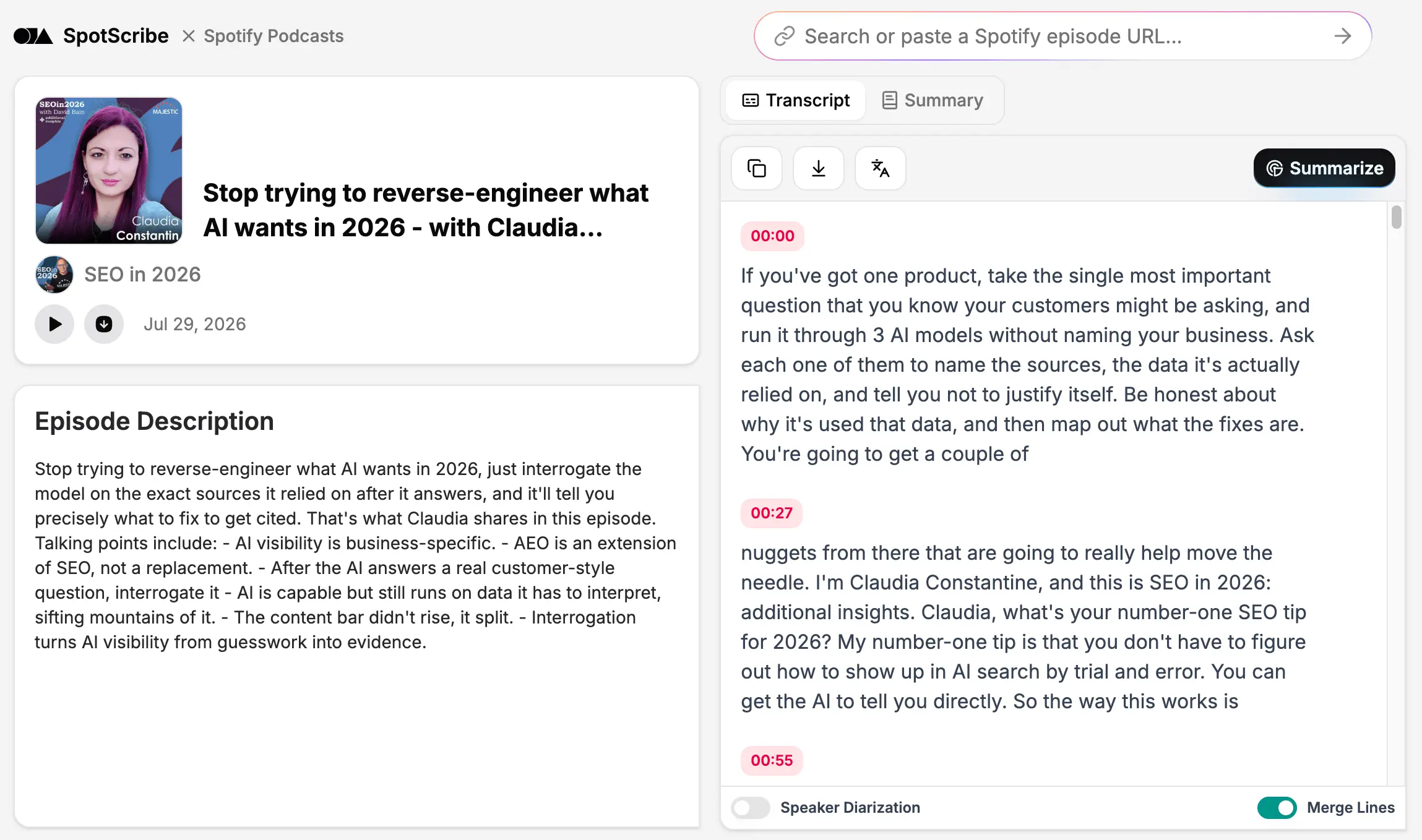This screenshot has height=840, width=1422.
Task: Open the translate transcript option
Action: click(881, 168)
